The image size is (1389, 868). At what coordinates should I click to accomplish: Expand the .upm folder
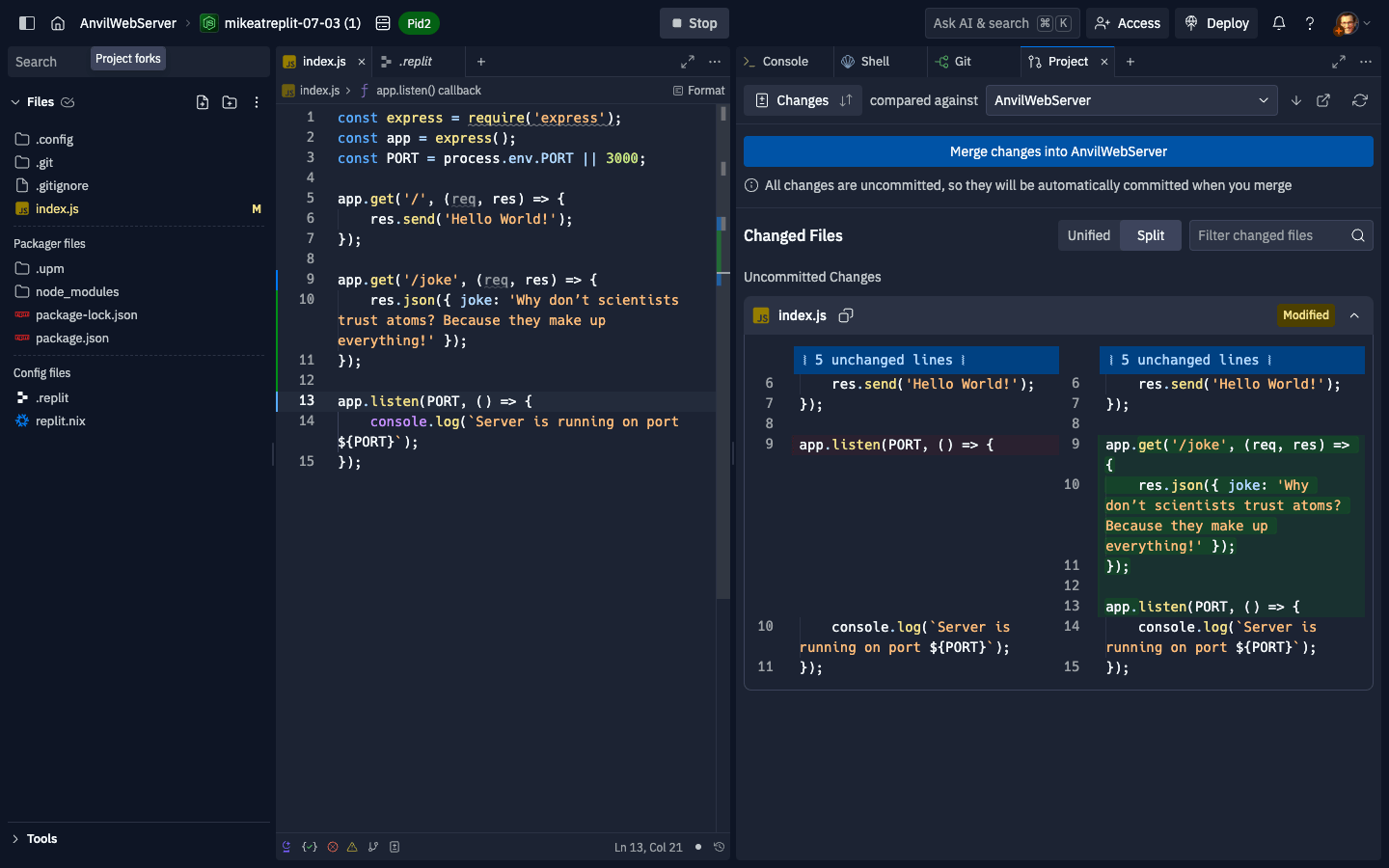coord(139,268)
